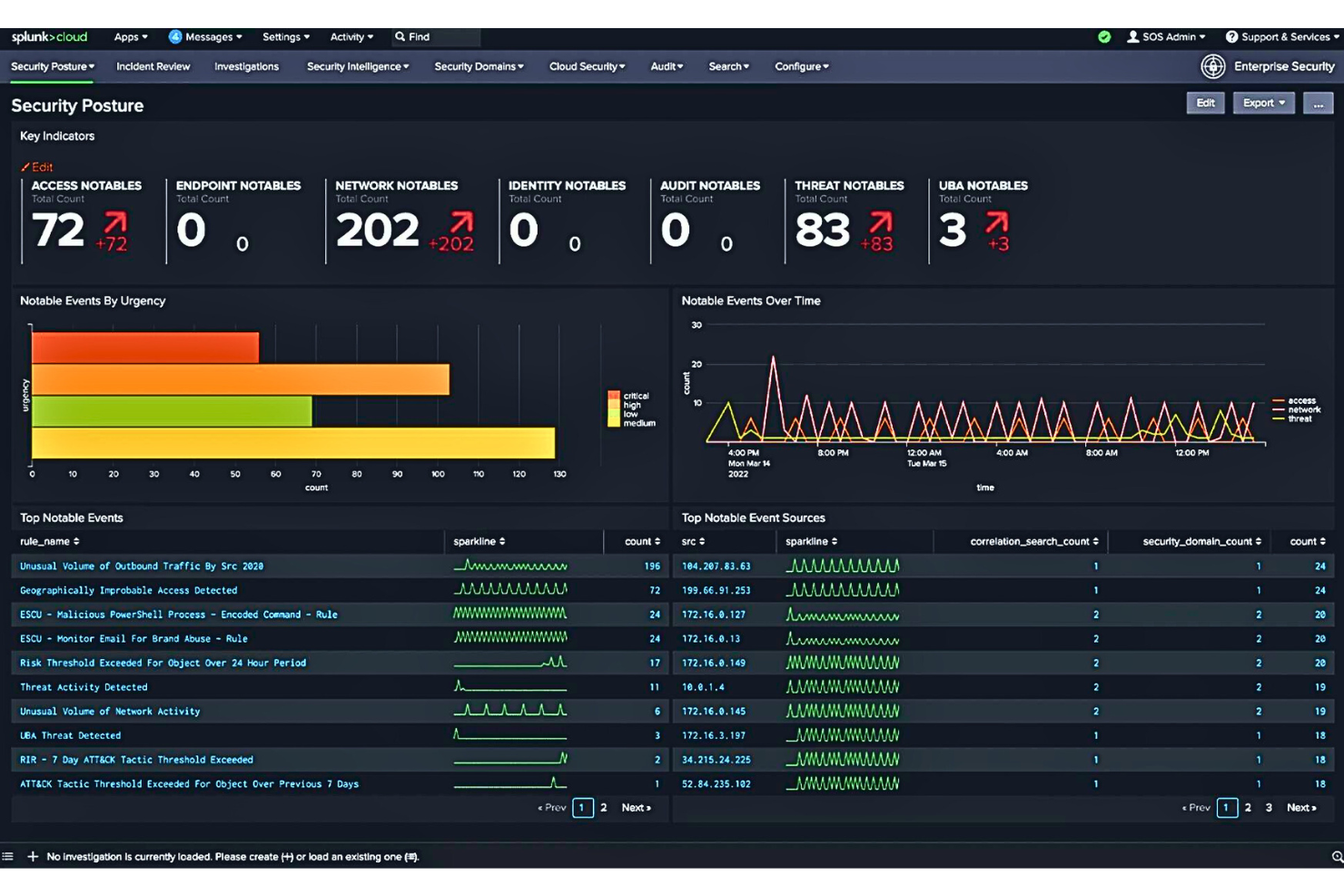Sort the src column in event sources
This screenshot has width=1344, height=896.
[x=693, y=541]
